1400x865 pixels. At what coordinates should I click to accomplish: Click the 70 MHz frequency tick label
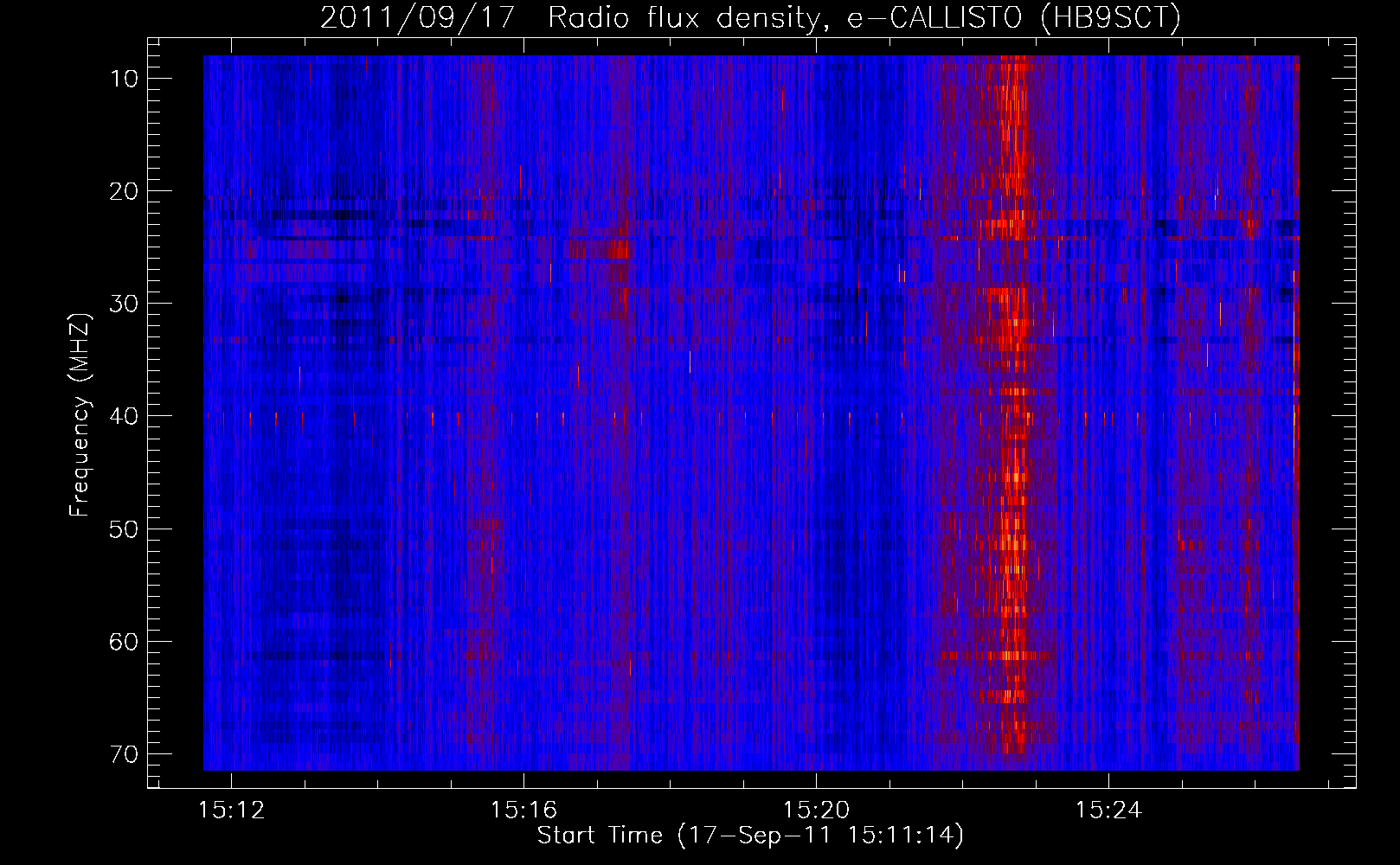point(124,753)
